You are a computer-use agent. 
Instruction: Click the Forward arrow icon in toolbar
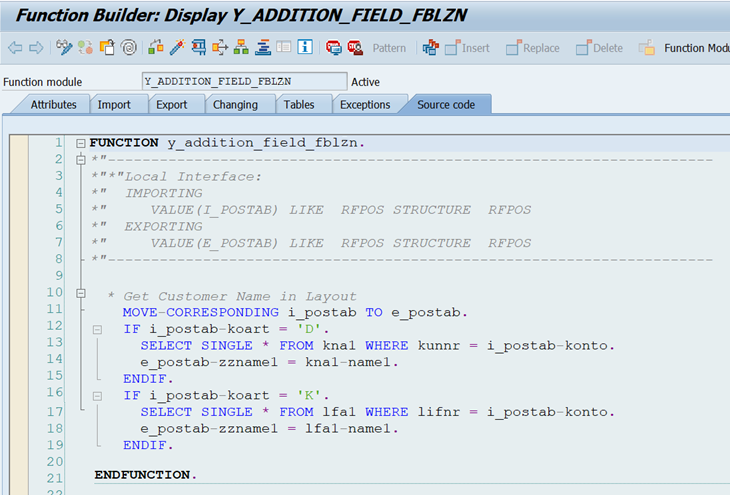pos(36,48)
